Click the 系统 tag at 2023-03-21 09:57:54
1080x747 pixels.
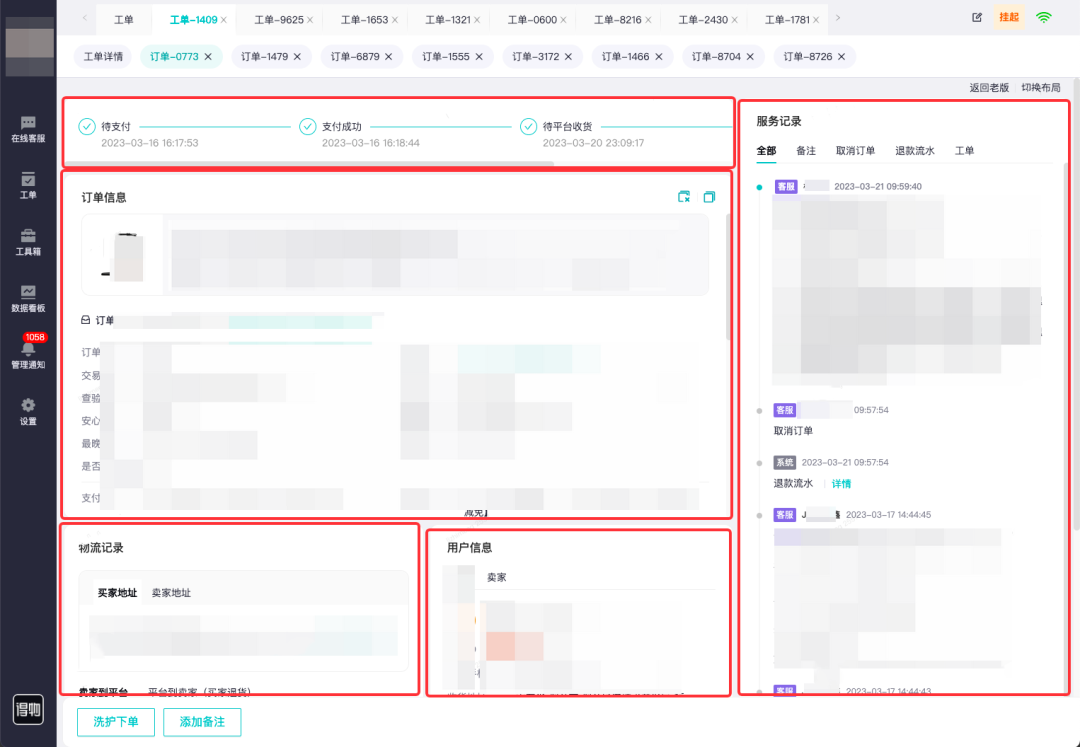(x=785, y=462)
